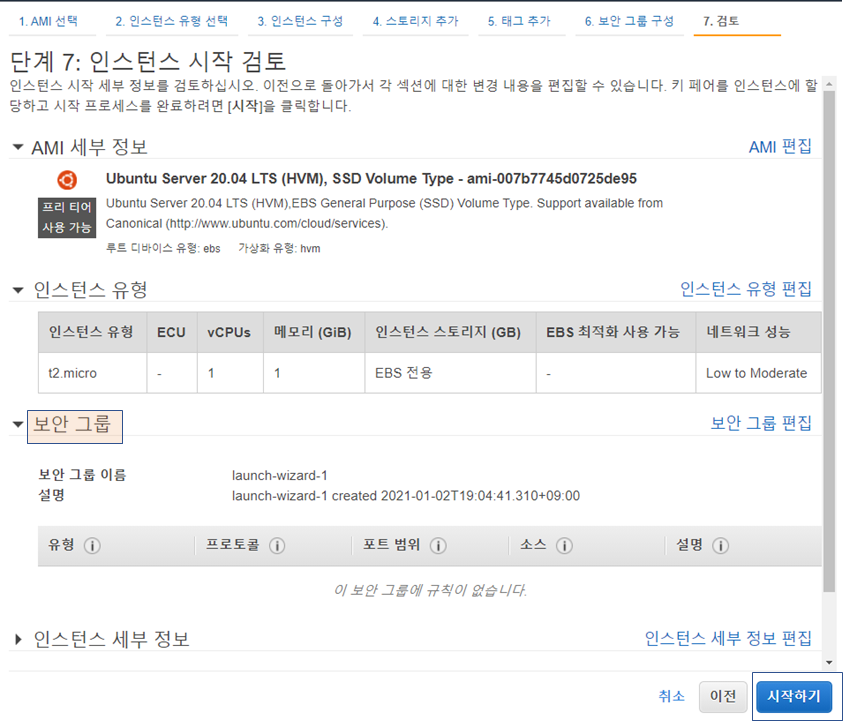This screenshot has height=721, width=843.
Task: Click the 이 보안 그룹에 규칙이 없습니다 message
Action: tap(430, 590)
